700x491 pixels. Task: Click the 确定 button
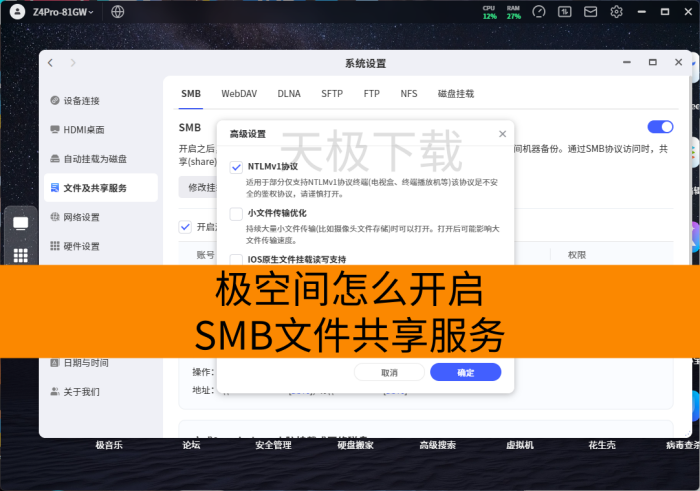(x=466, y=372)
